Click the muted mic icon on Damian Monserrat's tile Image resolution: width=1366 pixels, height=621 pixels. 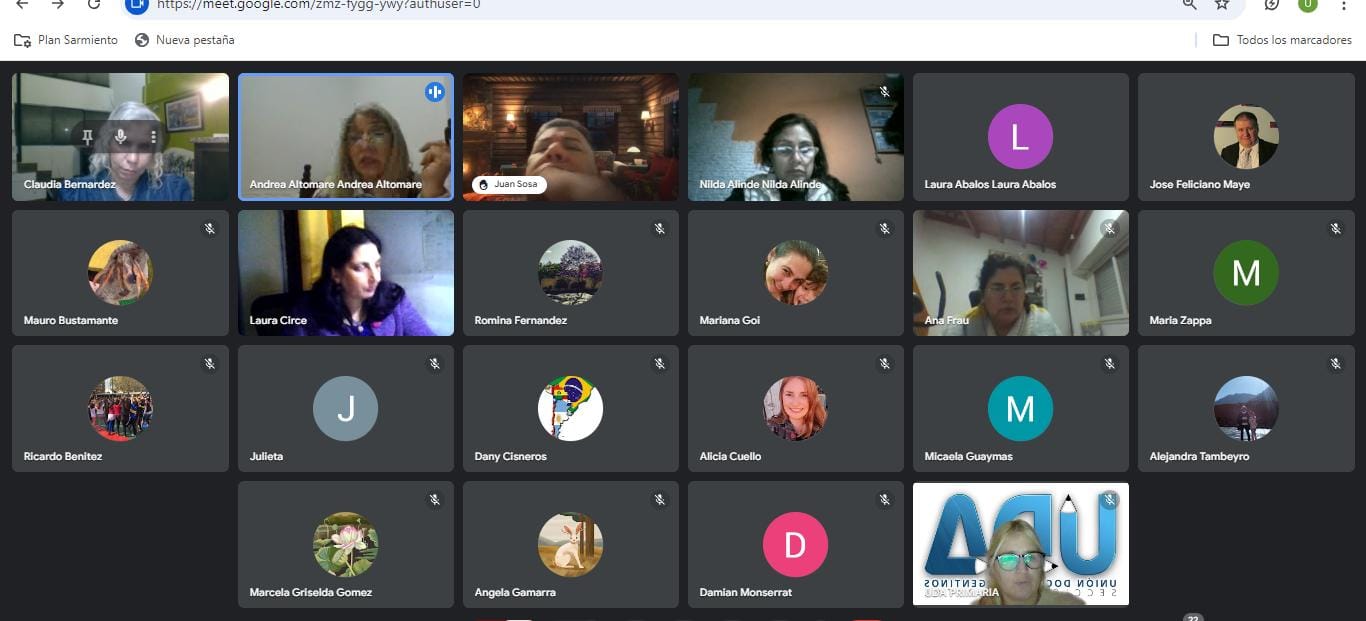click(884, 500)
